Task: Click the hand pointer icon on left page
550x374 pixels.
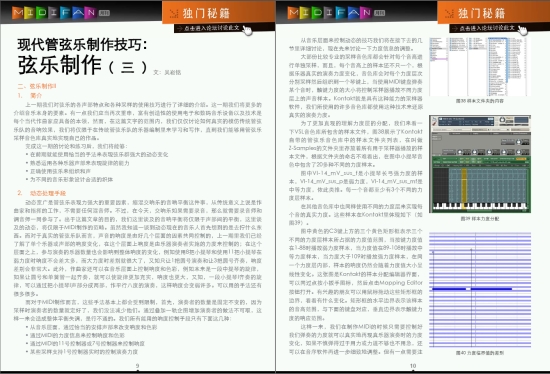Action: coord(247,31)
